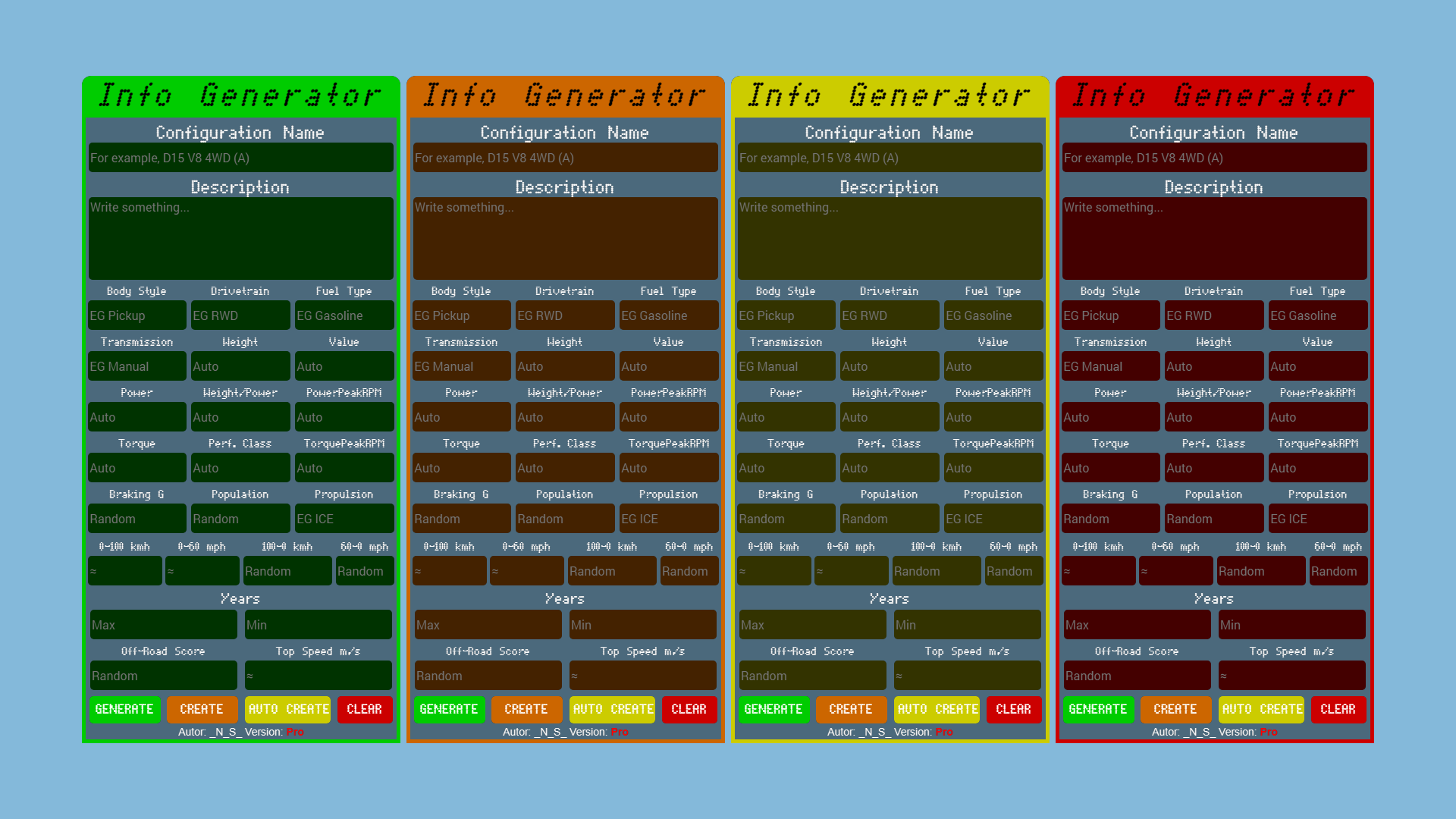The height and width of the screenshot is (819, 1456).
Task: Select Perf. Class field in red panel
Action: (1214, 468)
